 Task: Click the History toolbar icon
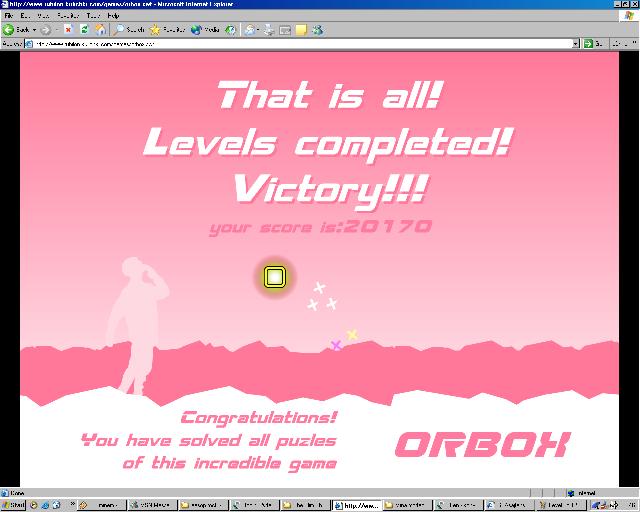231,29
